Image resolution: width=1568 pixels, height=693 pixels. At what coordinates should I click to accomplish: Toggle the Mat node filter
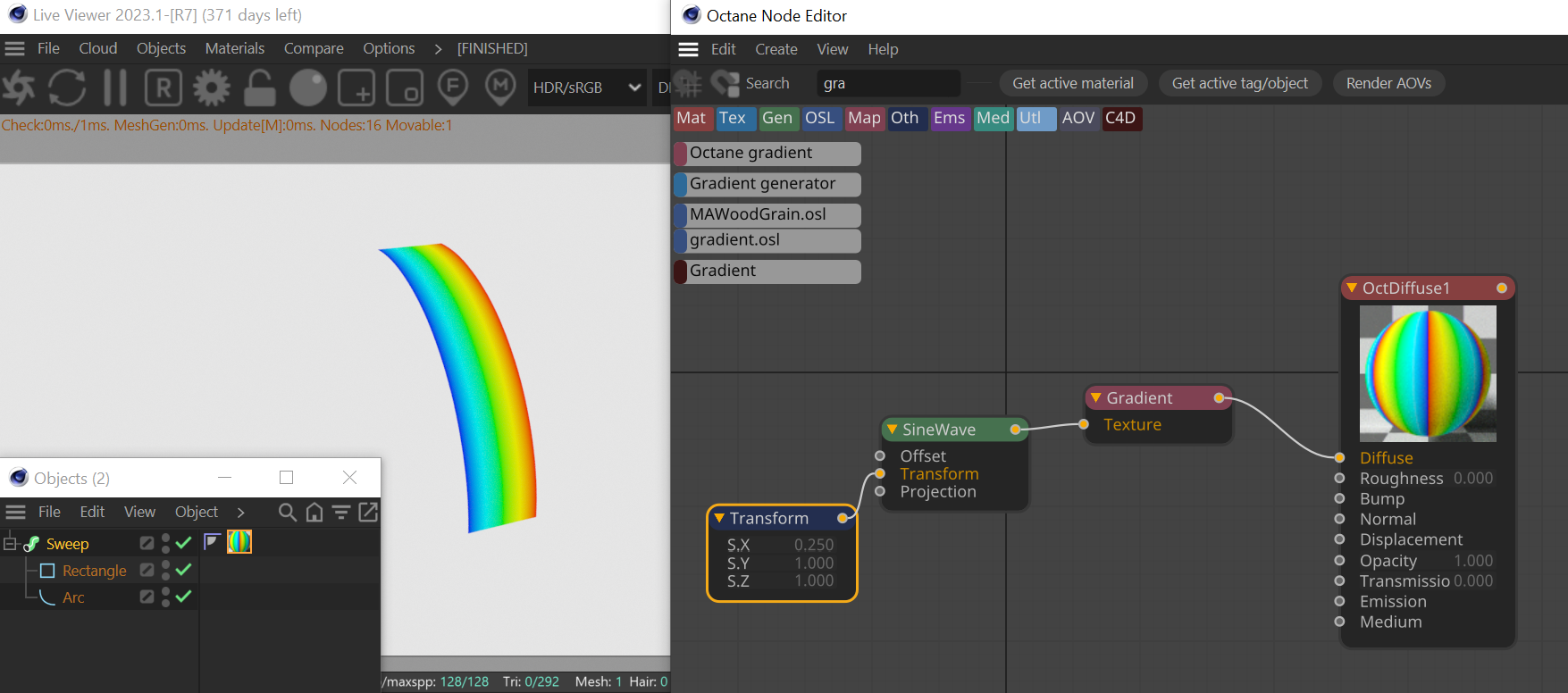[x=692, y=118]
